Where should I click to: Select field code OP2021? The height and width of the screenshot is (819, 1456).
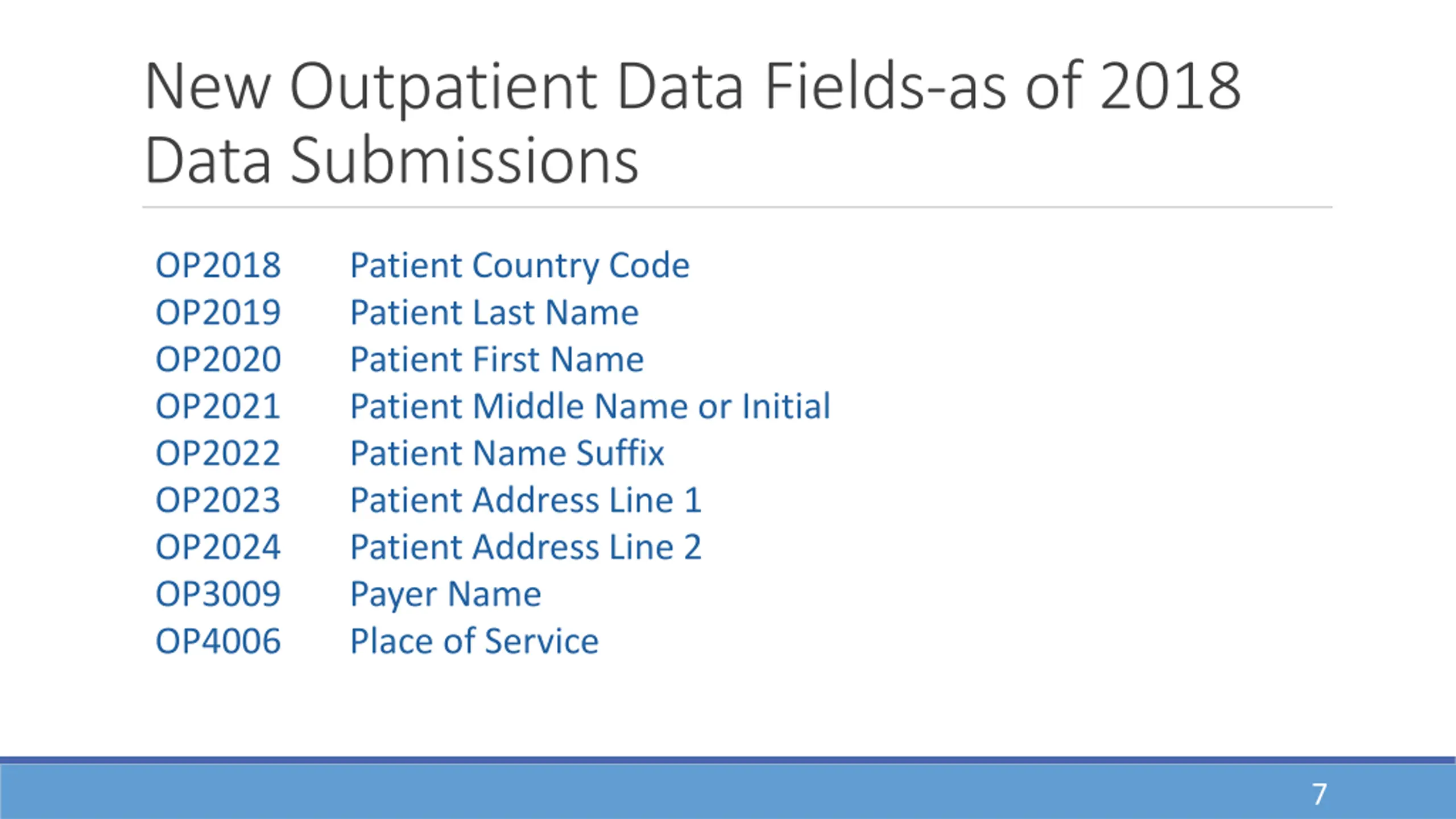pos(218,407)
